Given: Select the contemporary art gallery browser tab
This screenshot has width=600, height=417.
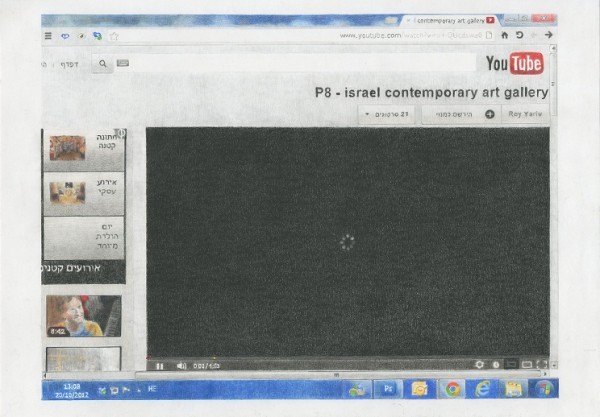Looking at the screenshot, I should [449, 21].
